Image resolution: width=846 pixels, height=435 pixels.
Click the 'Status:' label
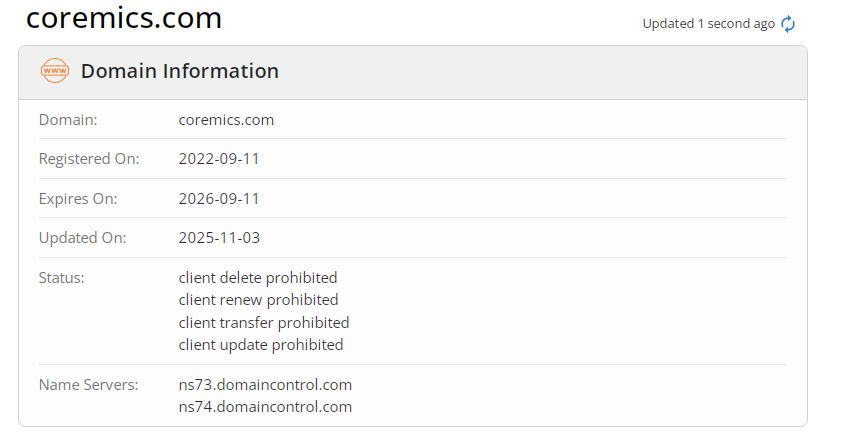pos(62,278)
